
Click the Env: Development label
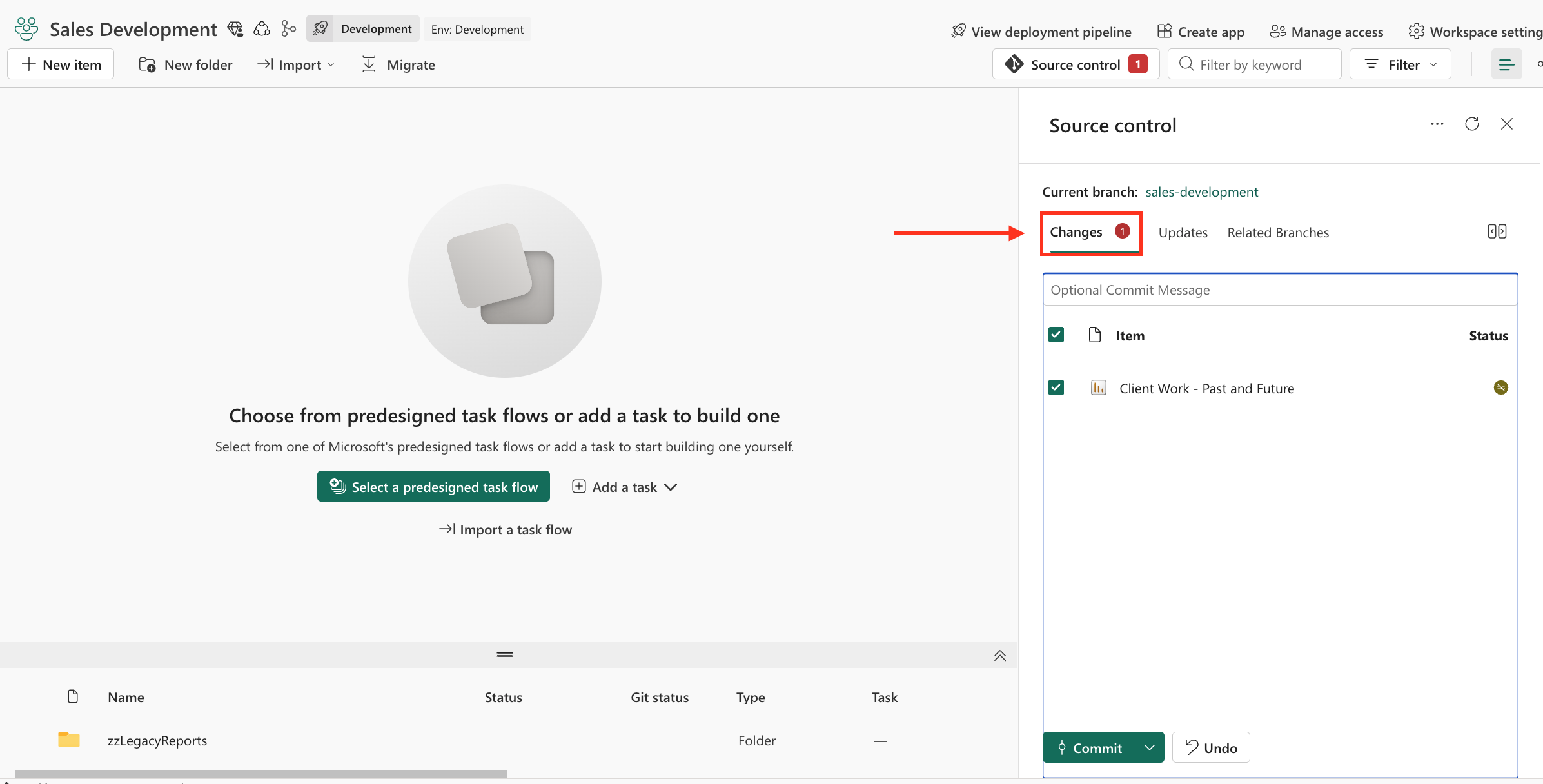click(477, 29)
